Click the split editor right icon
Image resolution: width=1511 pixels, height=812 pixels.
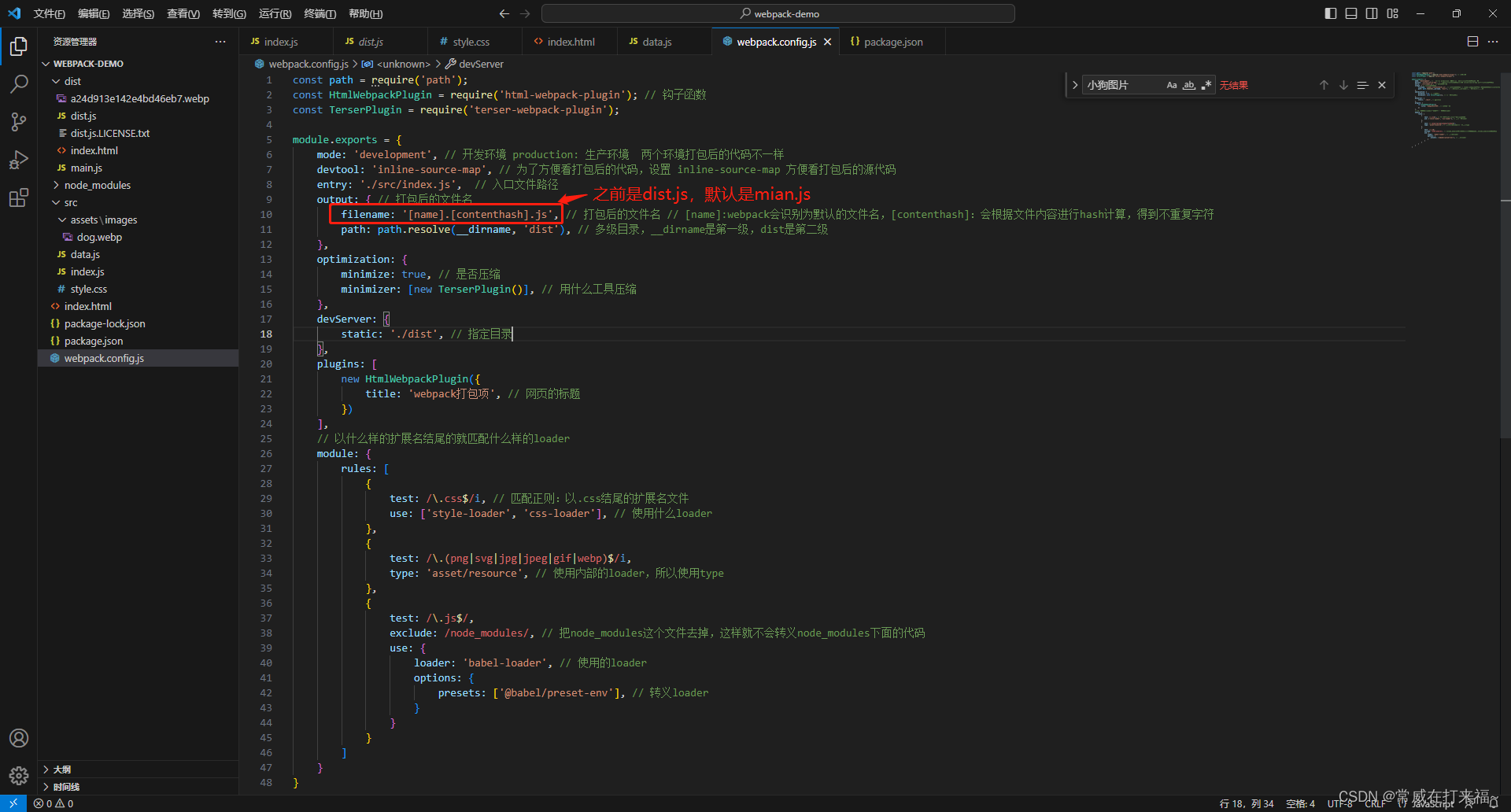tap(1472, 42)
